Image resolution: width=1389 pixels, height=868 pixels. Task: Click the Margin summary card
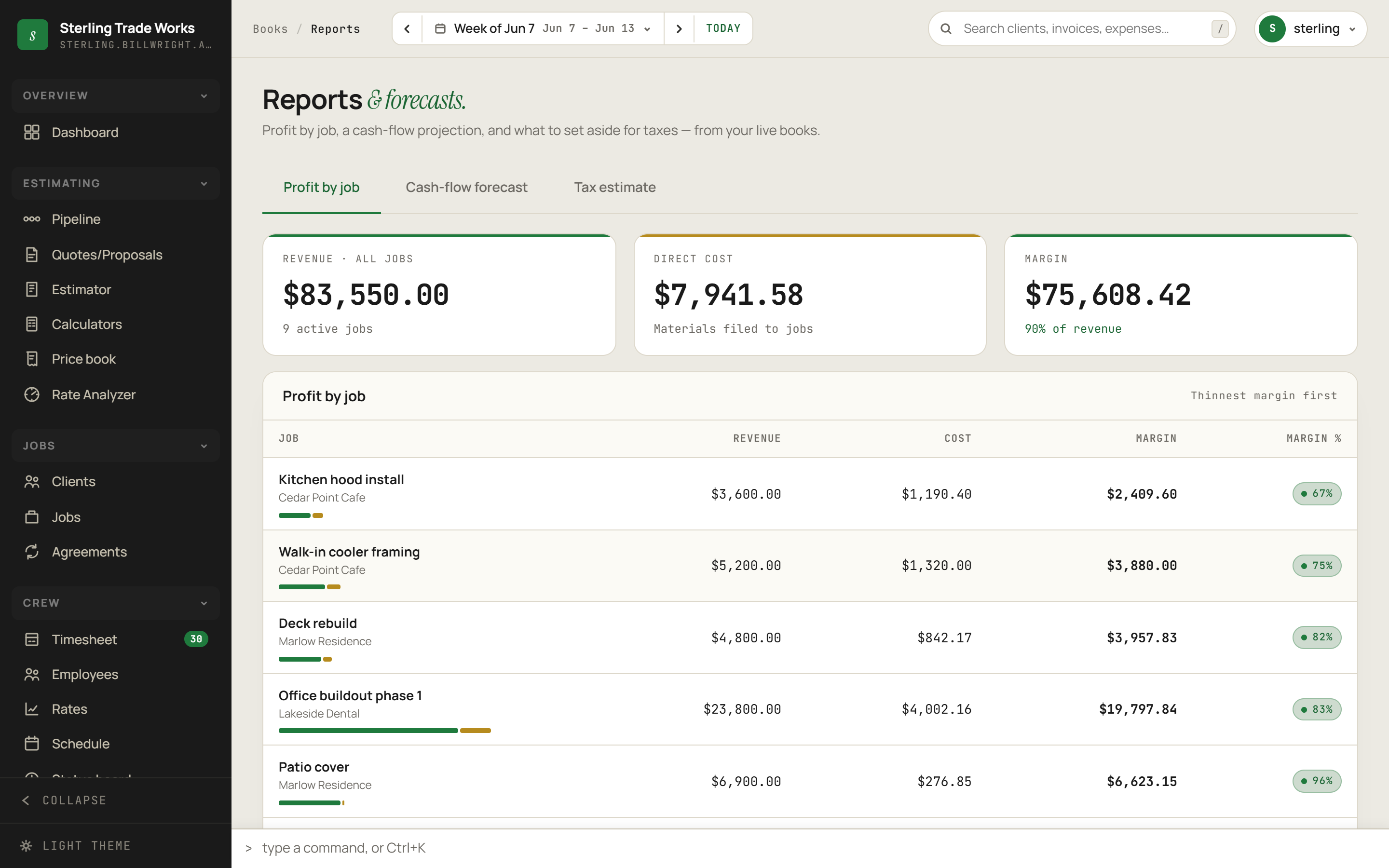[1181, 295]
